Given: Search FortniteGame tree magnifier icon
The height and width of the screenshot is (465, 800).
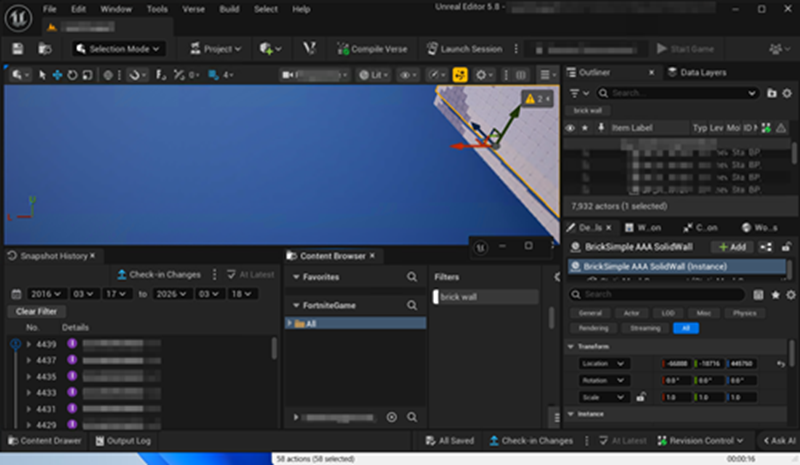Looking at the screenshot, I should coord(412,305).
